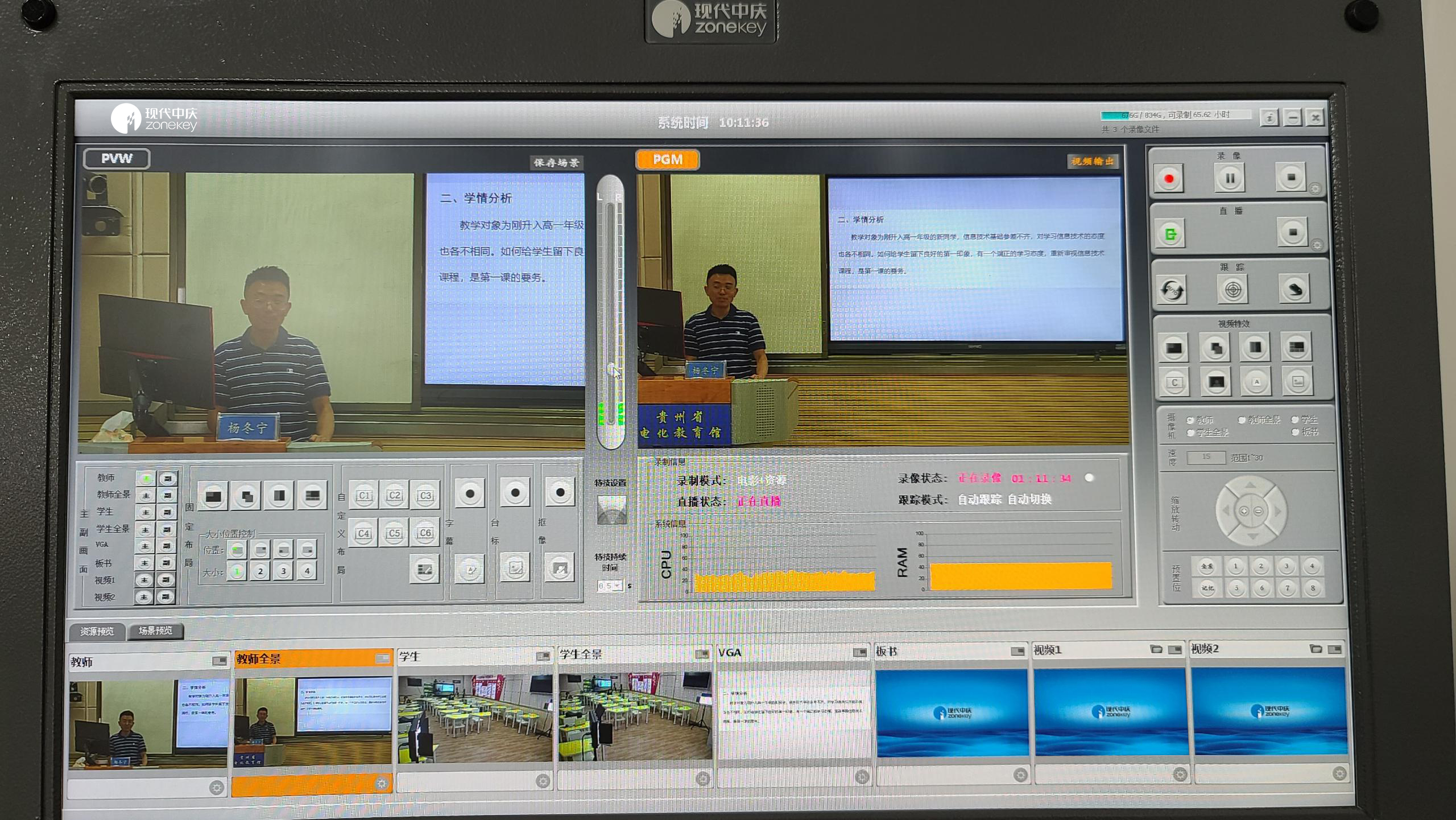Switch to 资源预览 tab

[x=97, y=631]
